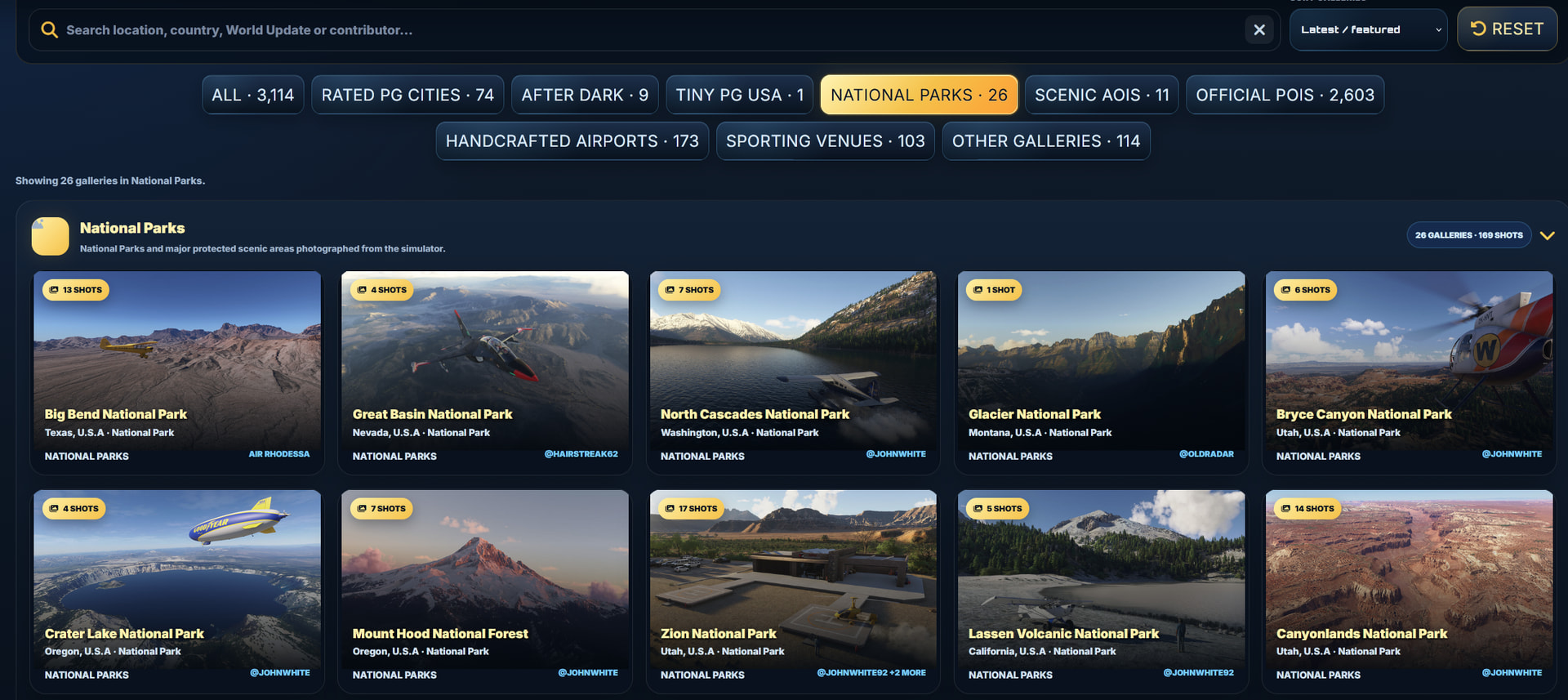The image size is (1568, 700).
Task: Open the Great Basin National Park gallery
Action: [x=485, y=372]
